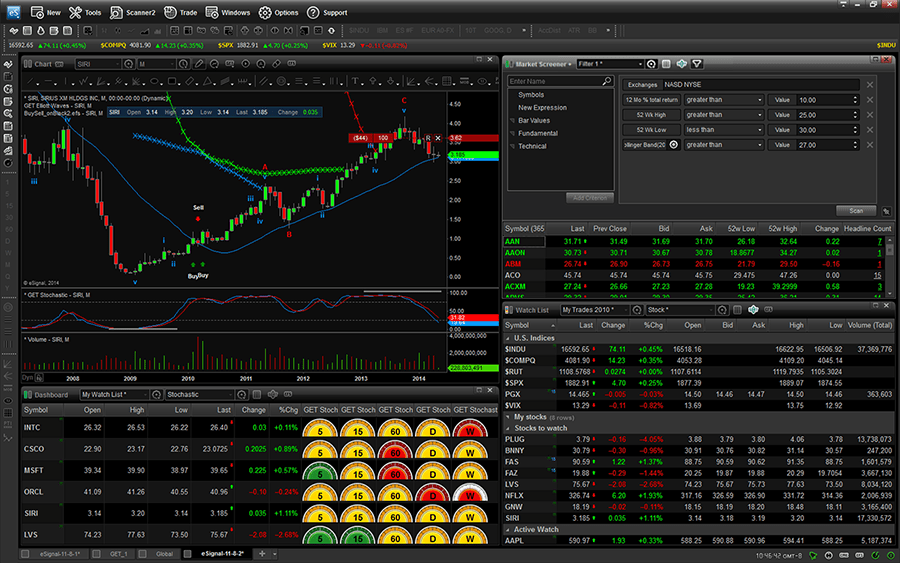Viewport: 900px width, 563px height.
Task: Increase the 12 Mo % total return value
Action: click(855, 98)
